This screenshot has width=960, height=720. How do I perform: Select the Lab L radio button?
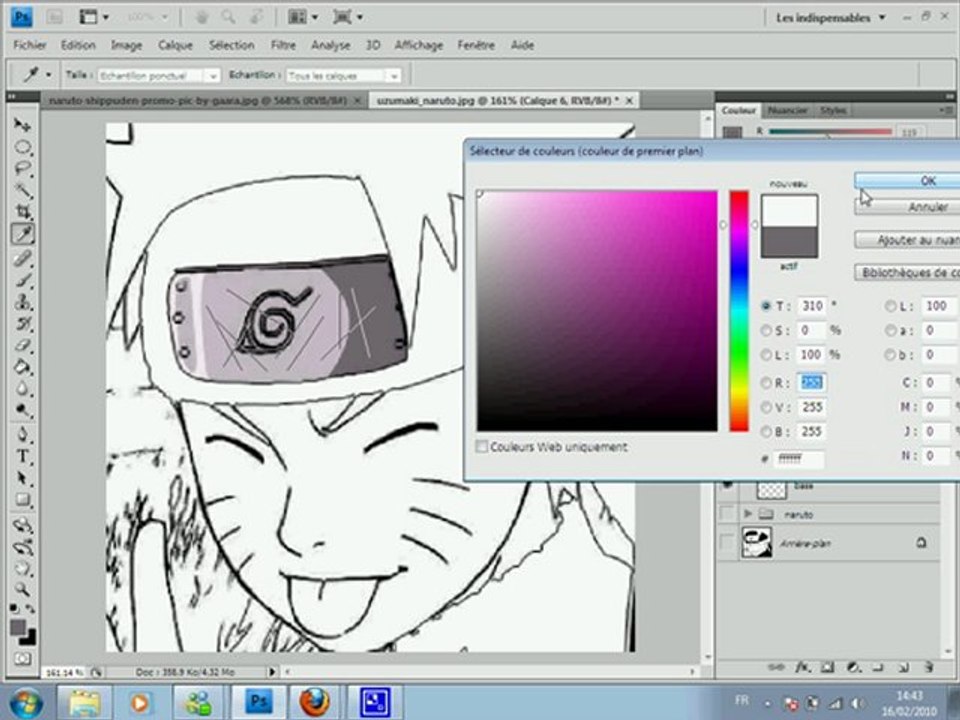point(890,306)
